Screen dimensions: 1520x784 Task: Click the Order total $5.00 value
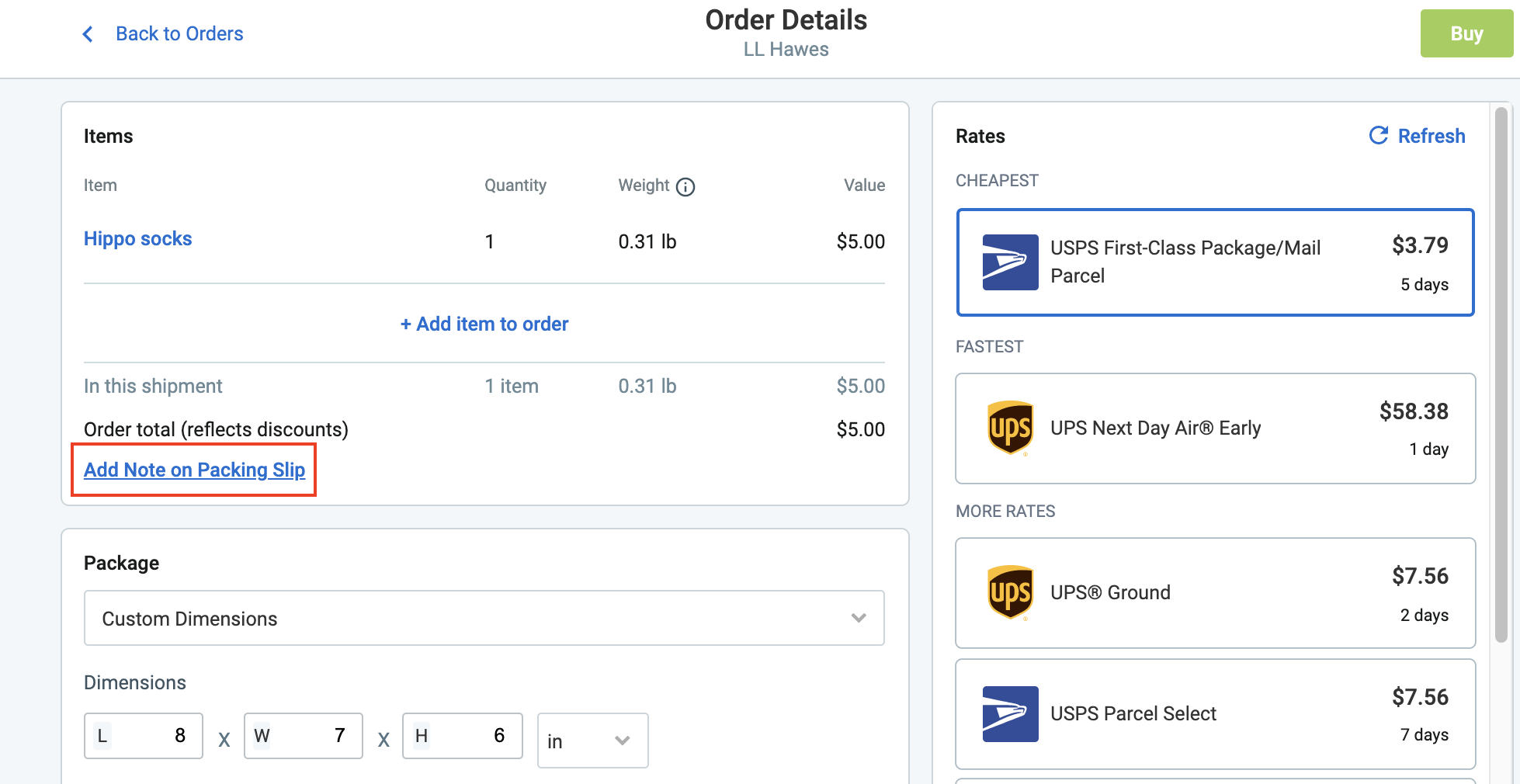click(860, 429)
